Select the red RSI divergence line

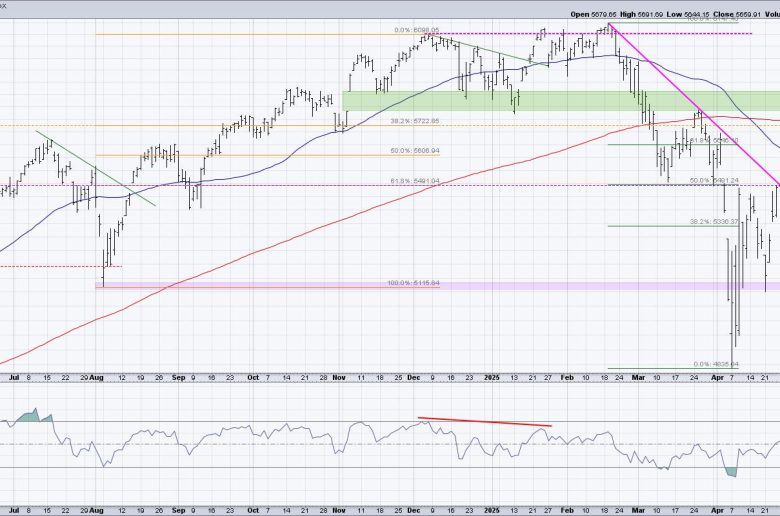pyautogui.click(x=485, y=422)
